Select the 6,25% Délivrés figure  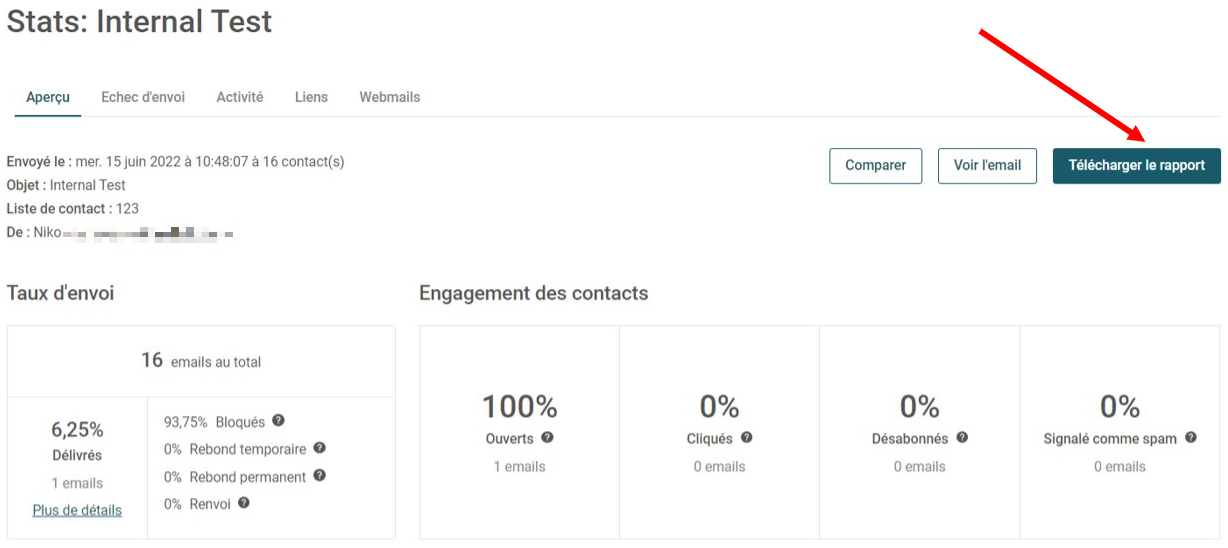point(77,430)
